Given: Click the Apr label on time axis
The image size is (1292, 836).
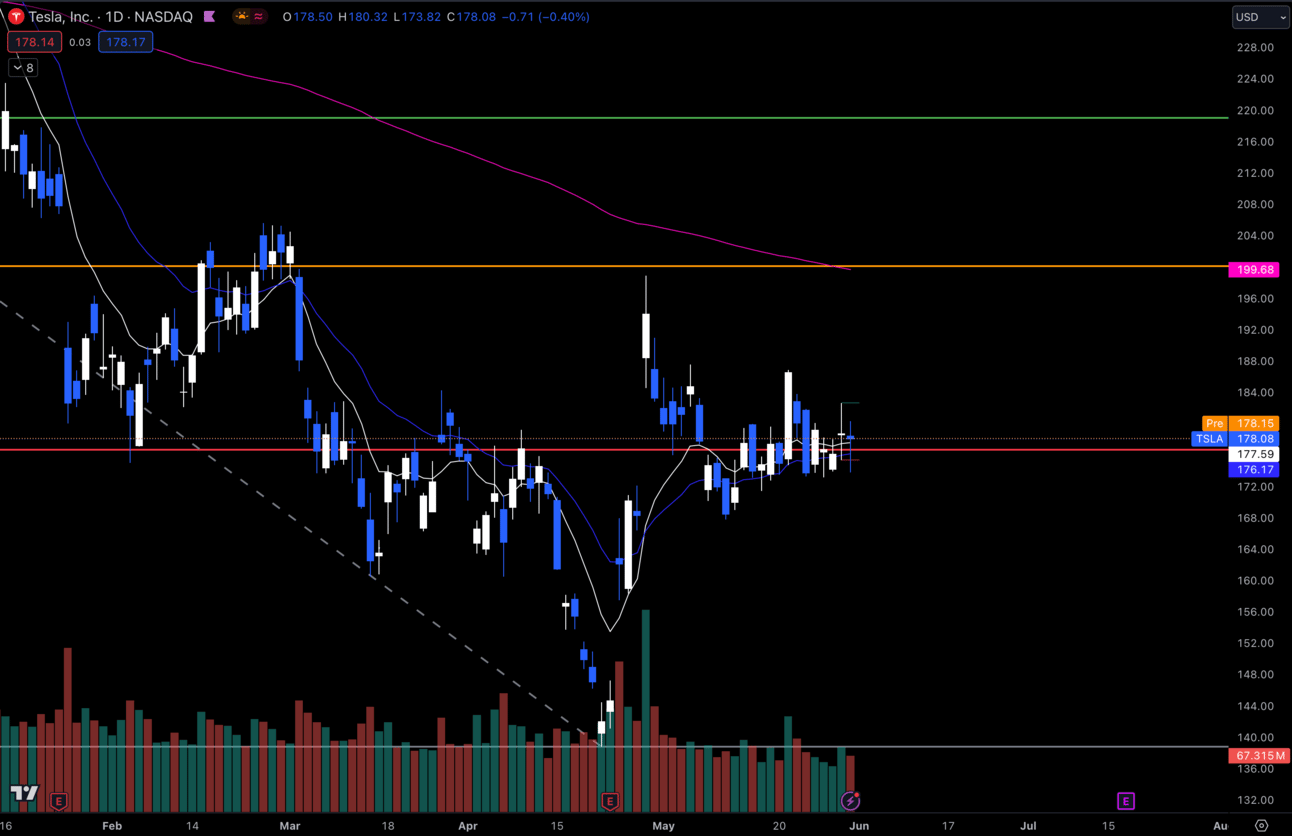Looking at the screenshot, I should tap(467, 826).
